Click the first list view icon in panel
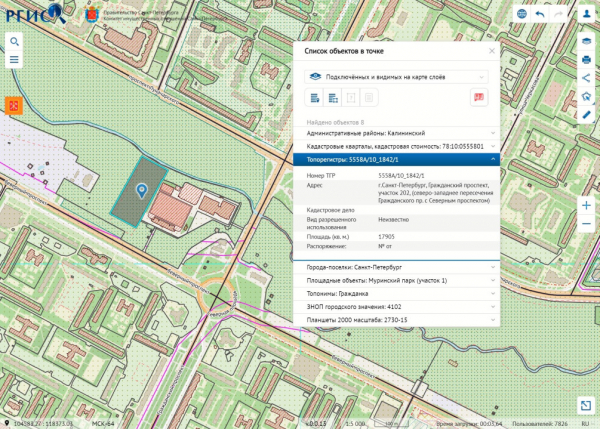 (314, 97)
